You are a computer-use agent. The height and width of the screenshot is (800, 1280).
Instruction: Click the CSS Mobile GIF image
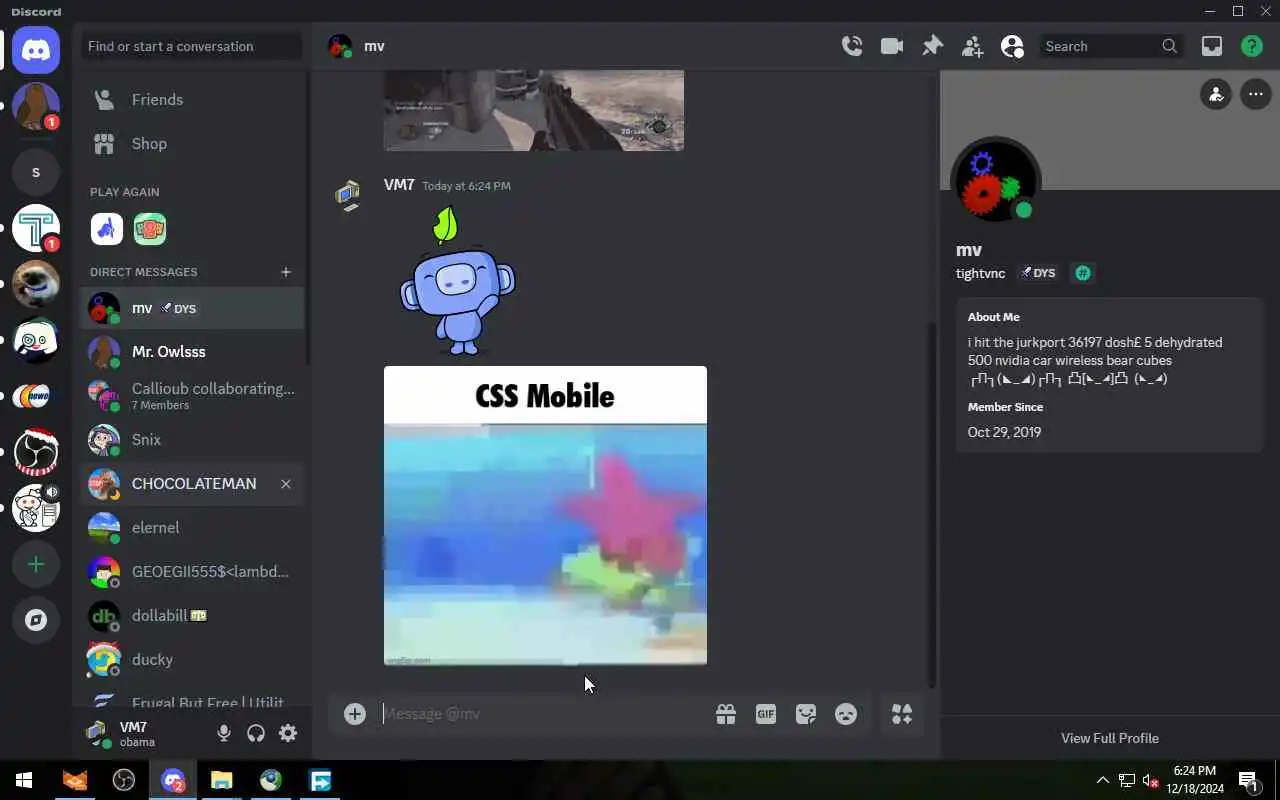click(545, 515)
